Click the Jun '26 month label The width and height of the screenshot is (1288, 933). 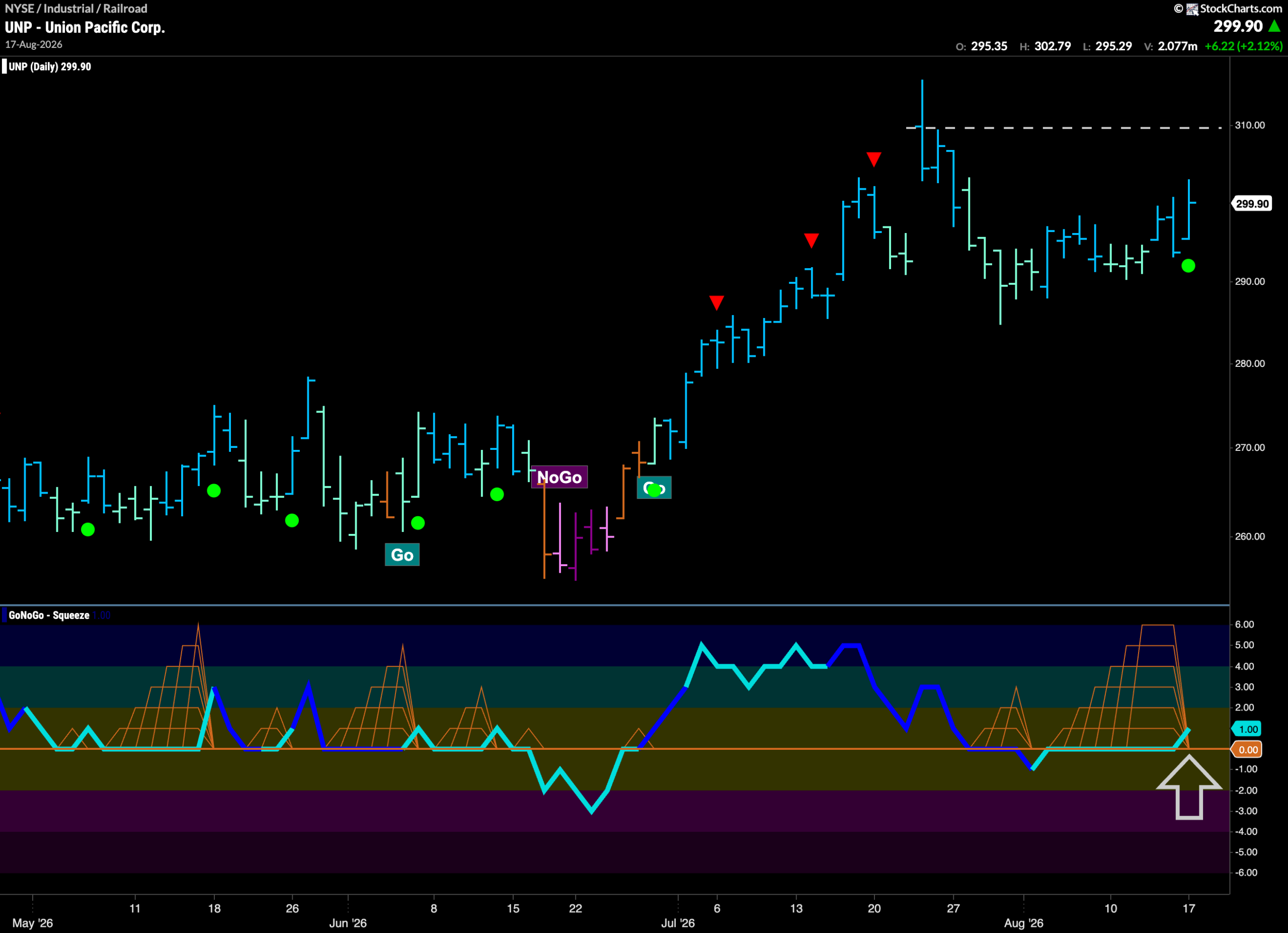click(348, 923)
